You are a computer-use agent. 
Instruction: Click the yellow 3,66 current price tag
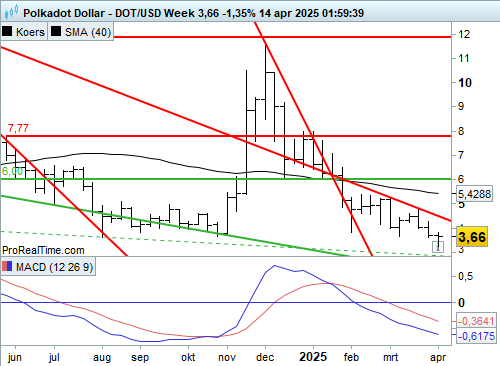point(472,237)
